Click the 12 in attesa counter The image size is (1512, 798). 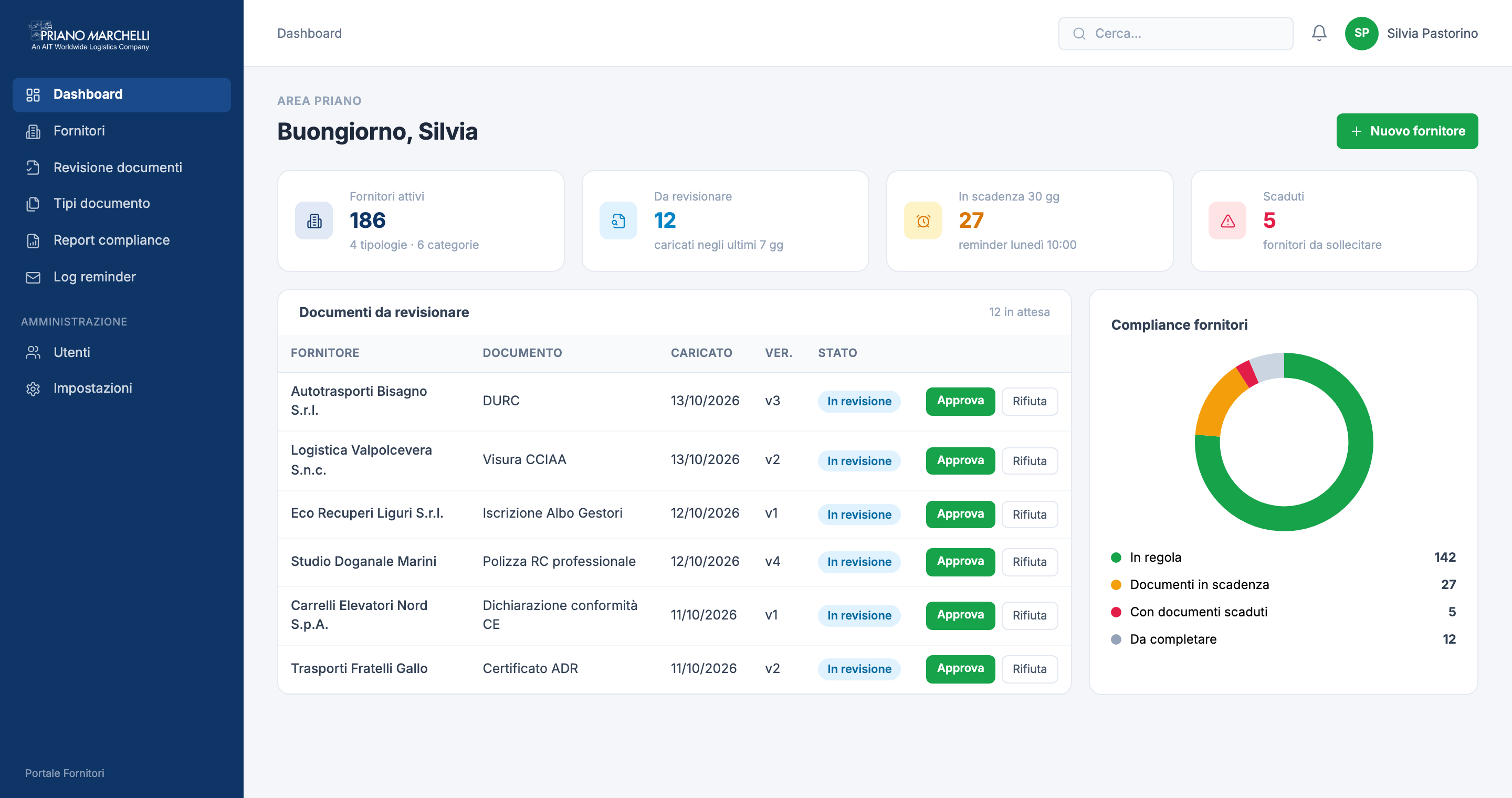point(1019,312)
